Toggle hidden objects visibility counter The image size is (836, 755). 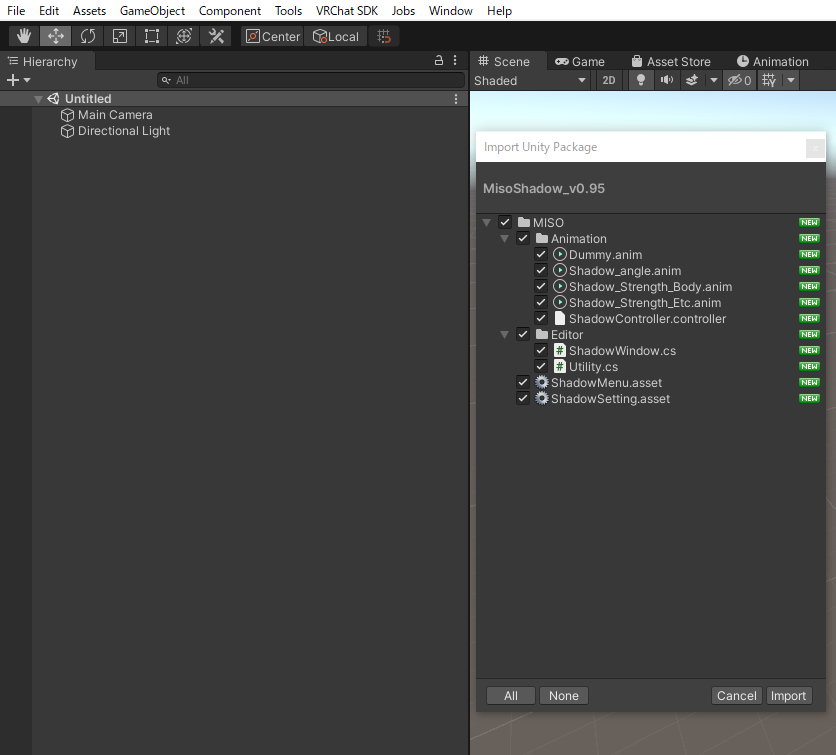point(739,81)
